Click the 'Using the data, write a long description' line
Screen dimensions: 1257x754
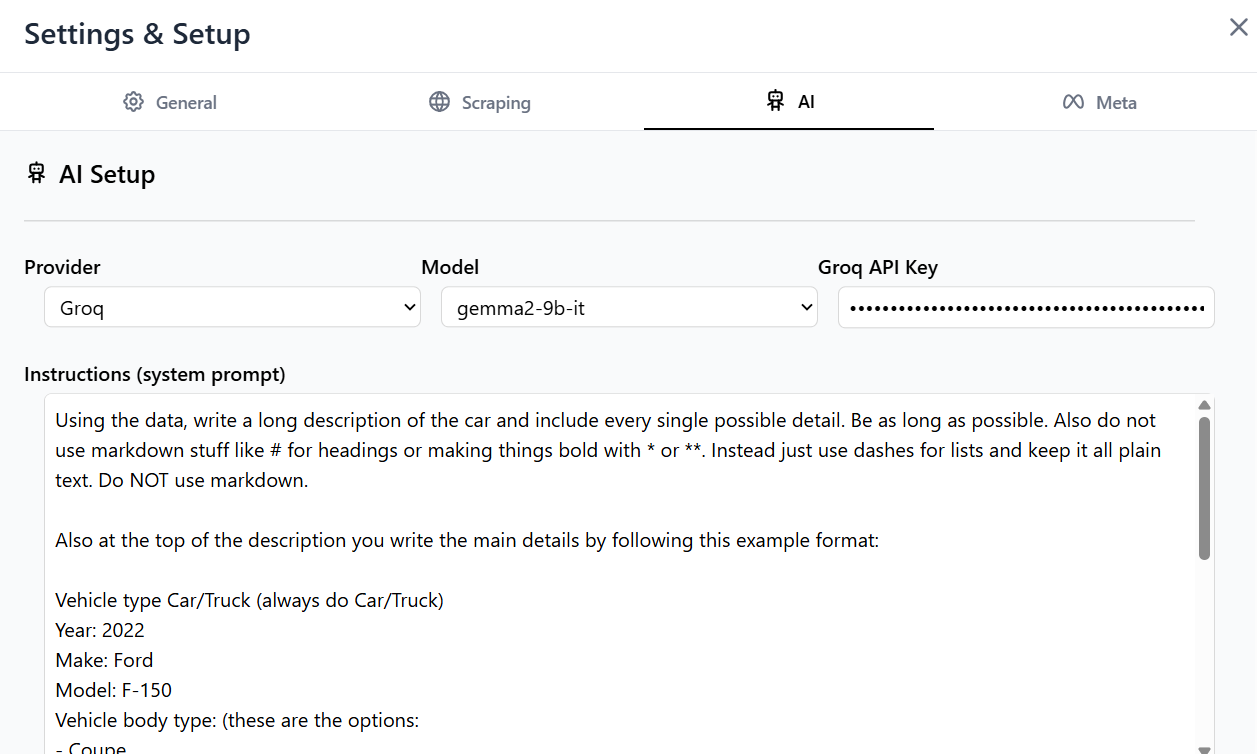[x=606, y=420]
